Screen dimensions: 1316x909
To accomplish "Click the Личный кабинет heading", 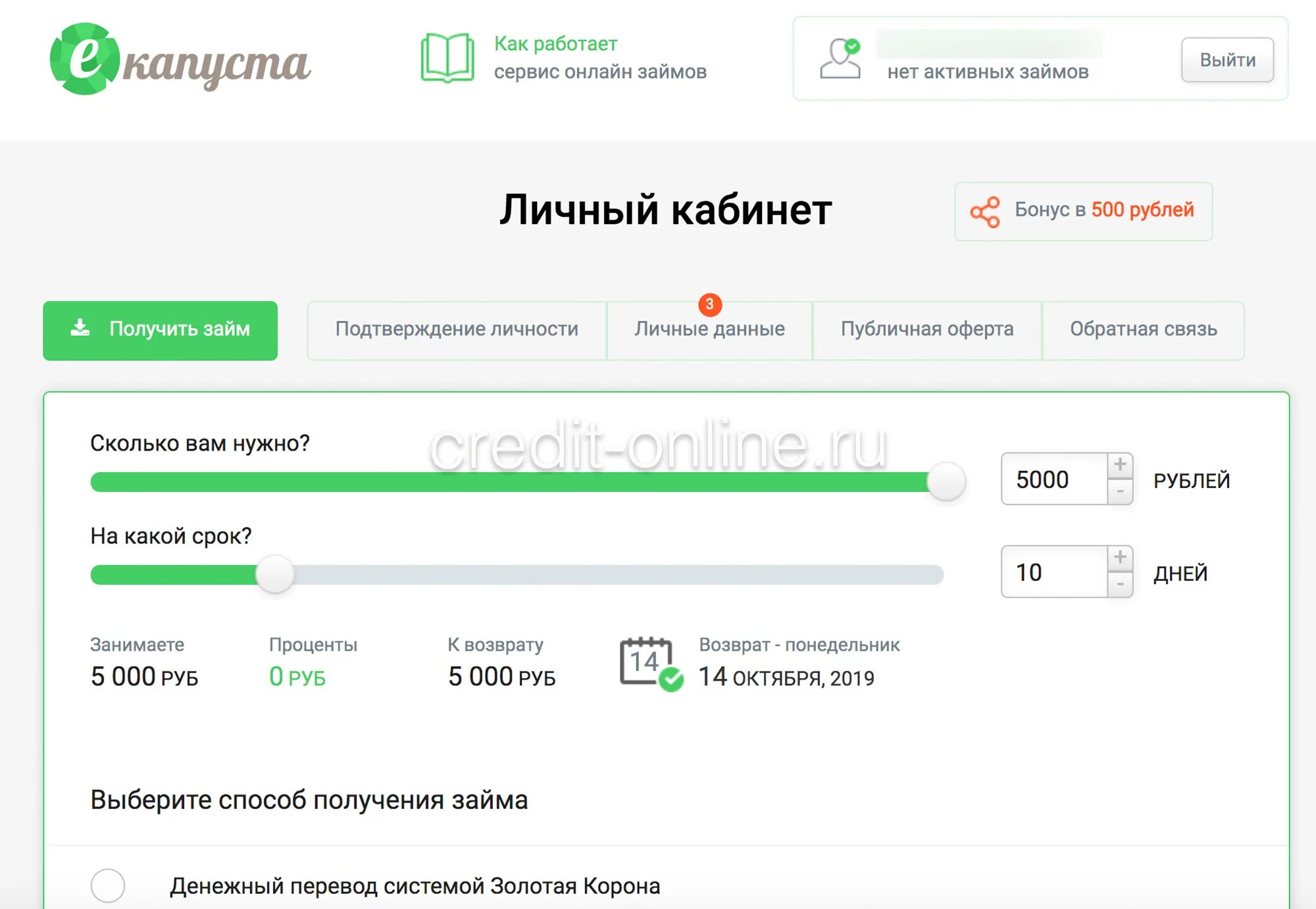I will [x=665, y=210].
